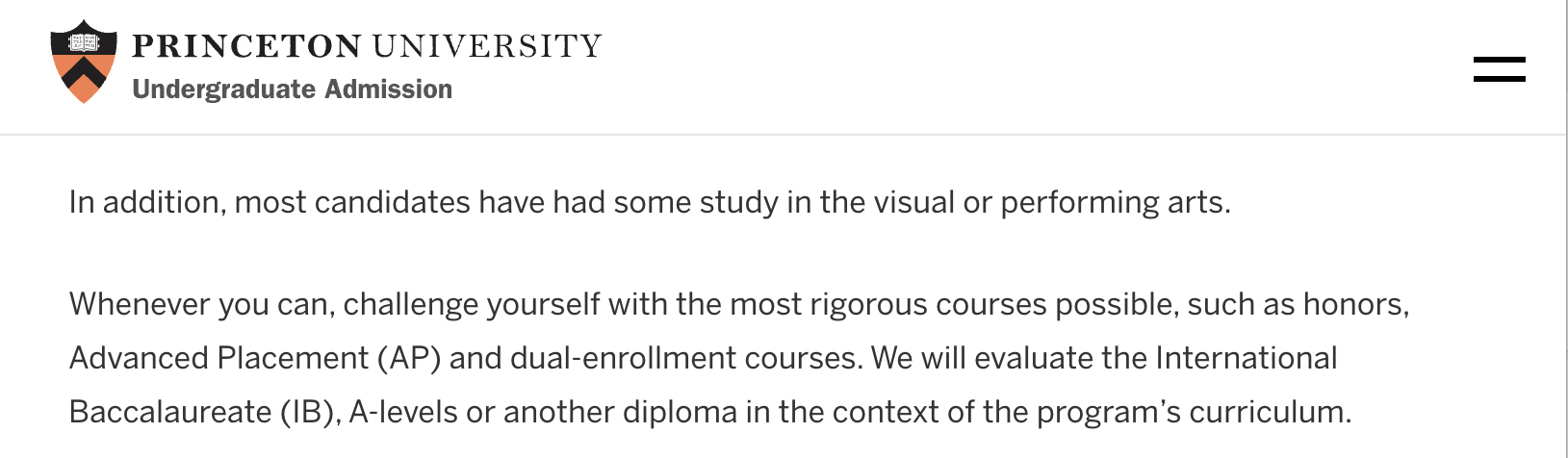
Task: Click the word "PRINCETON" in the header
Action: point(246,45)
